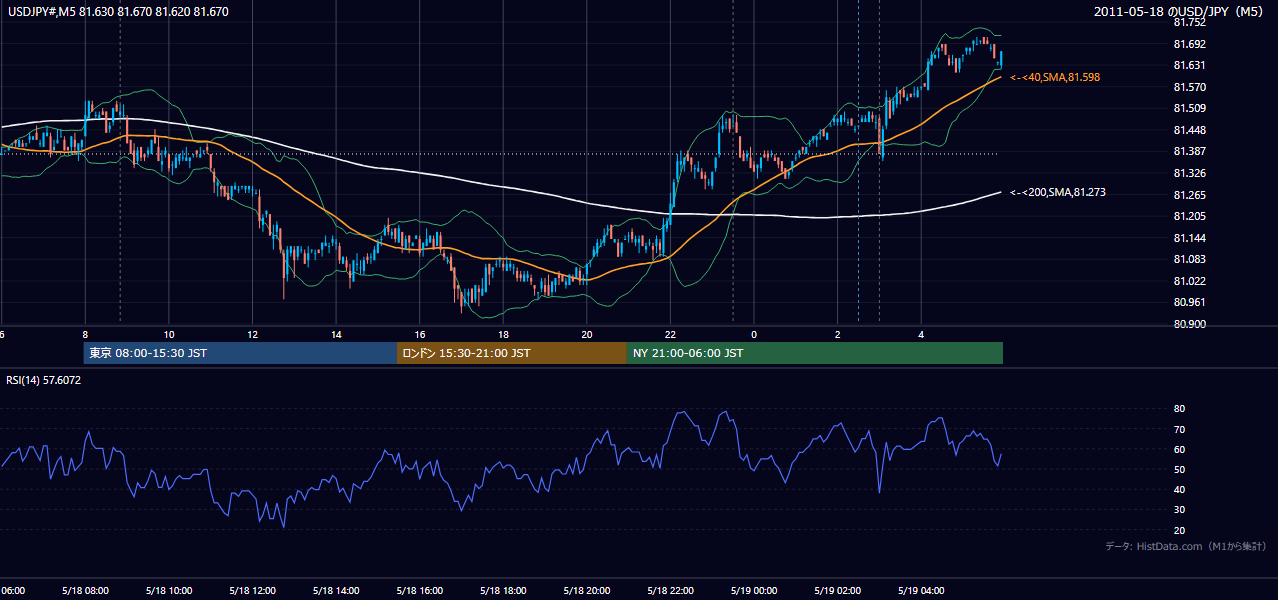Click the '<--<40,SMA,81.598' indicator label

[1056, 77]
